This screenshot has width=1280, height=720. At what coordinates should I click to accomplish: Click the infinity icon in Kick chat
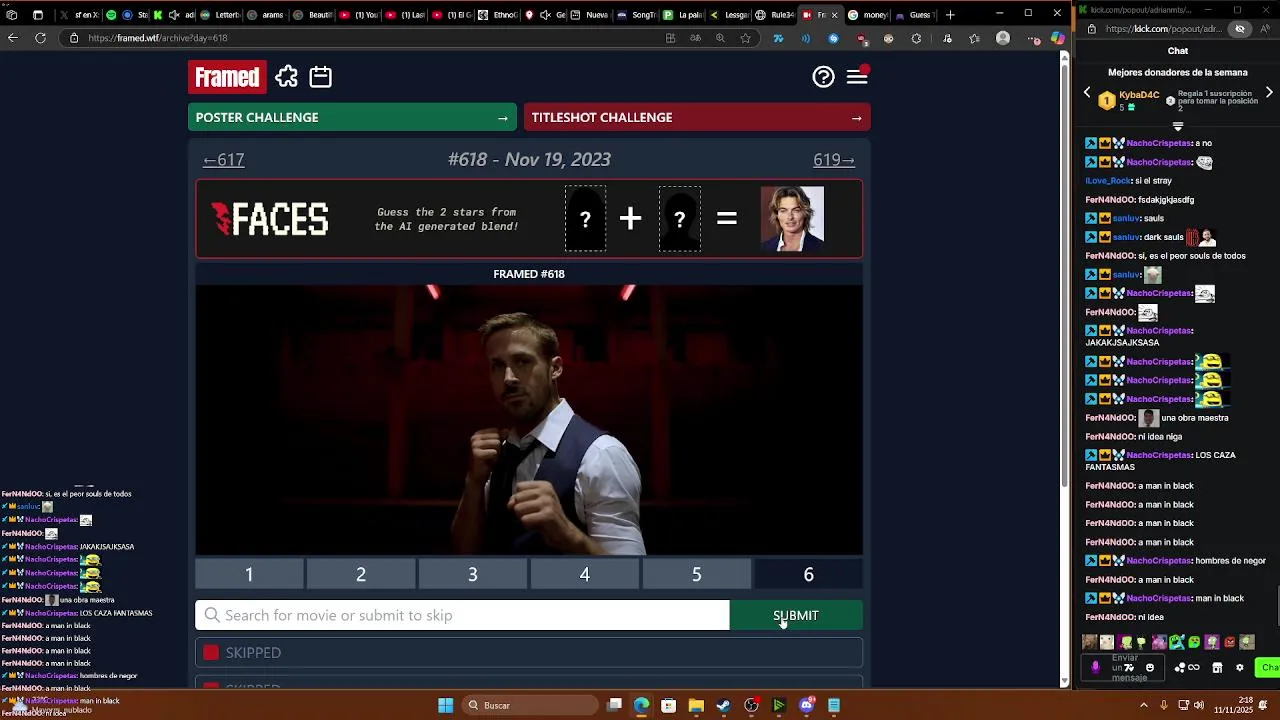click(x=1194, y=668)
